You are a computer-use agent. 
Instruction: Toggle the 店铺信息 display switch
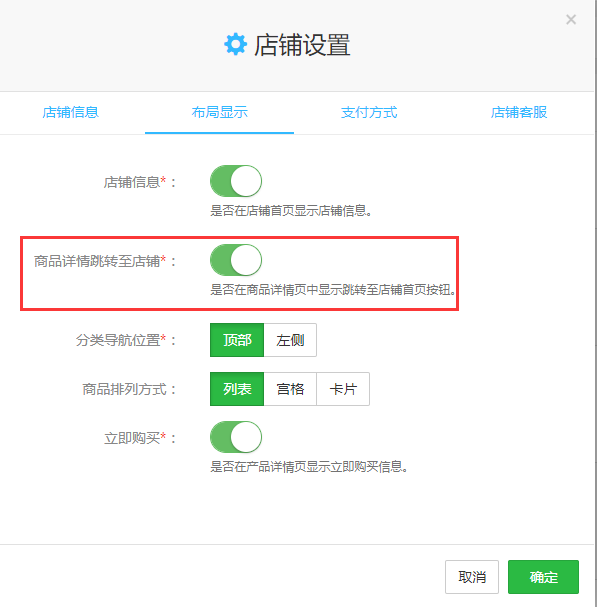[x=236, y=181]
